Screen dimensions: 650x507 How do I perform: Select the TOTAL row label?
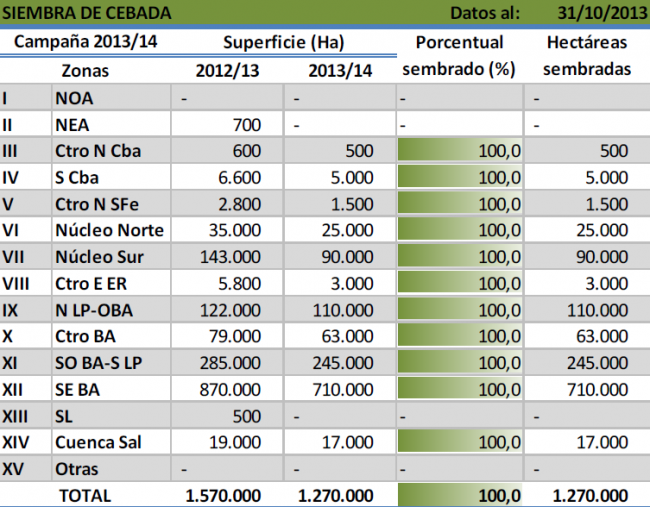85,495
